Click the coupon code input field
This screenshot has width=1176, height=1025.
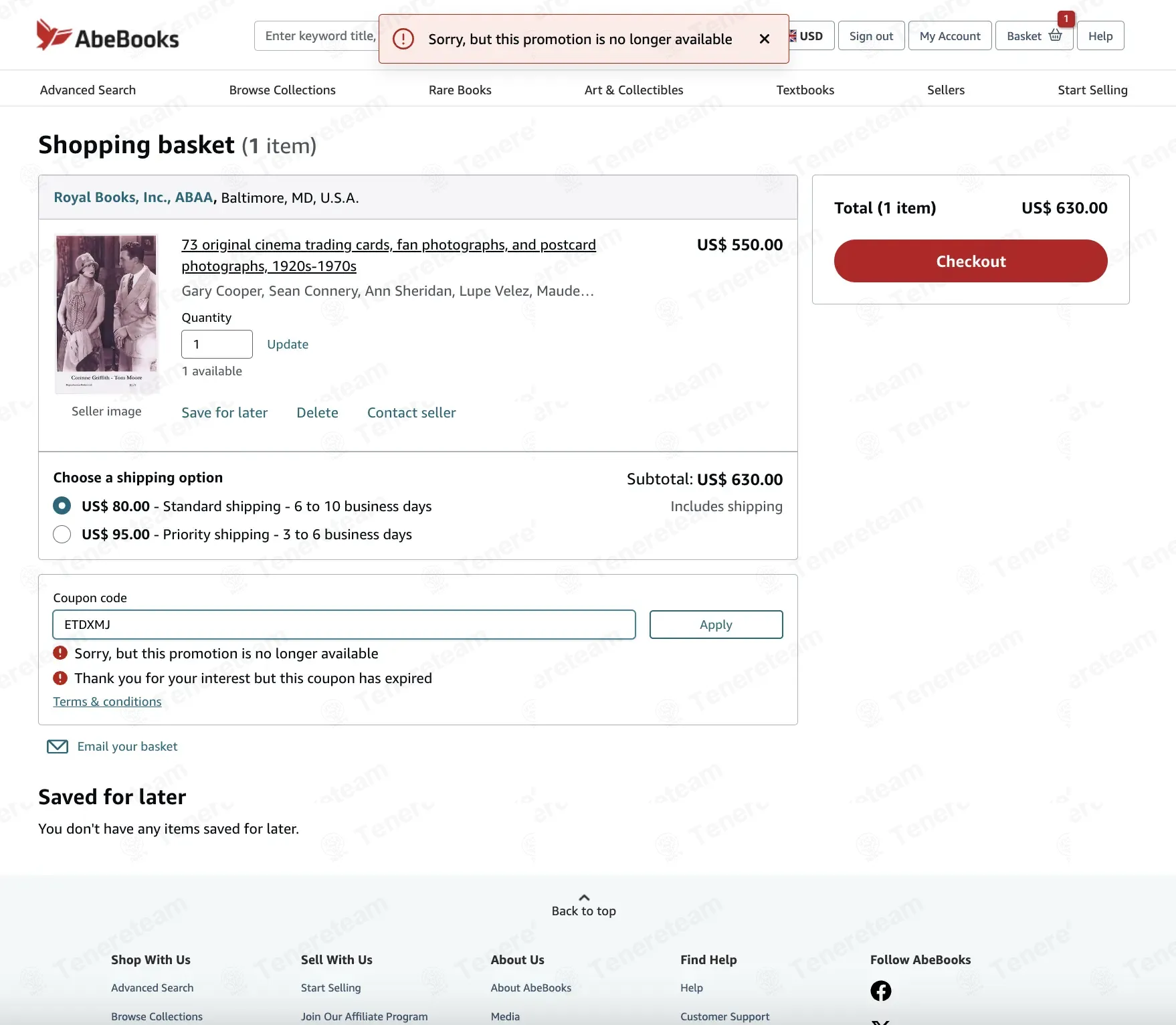(344, 624)
